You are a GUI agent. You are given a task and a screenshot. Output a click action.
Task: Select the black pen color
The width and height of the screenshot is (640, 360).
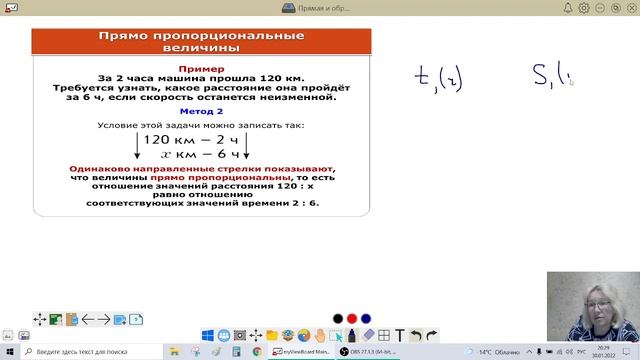coord(338,318)
